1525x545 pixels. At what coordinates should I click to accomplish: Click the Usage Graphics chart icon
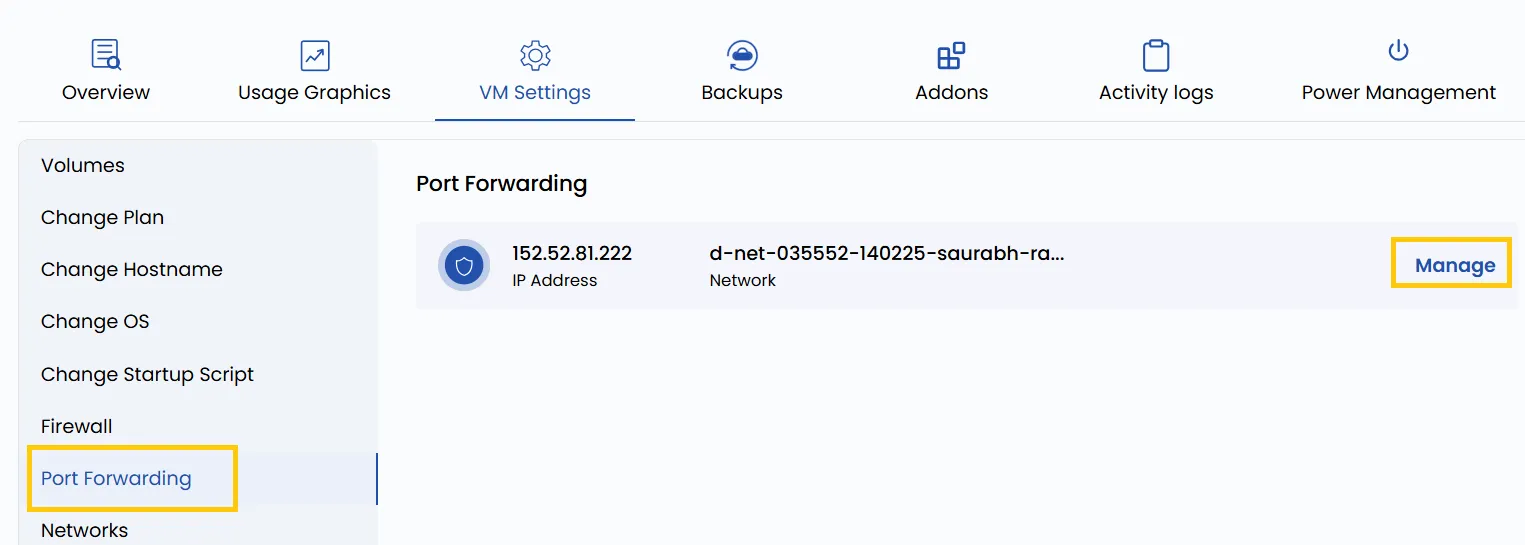click(x=315, y=55)
